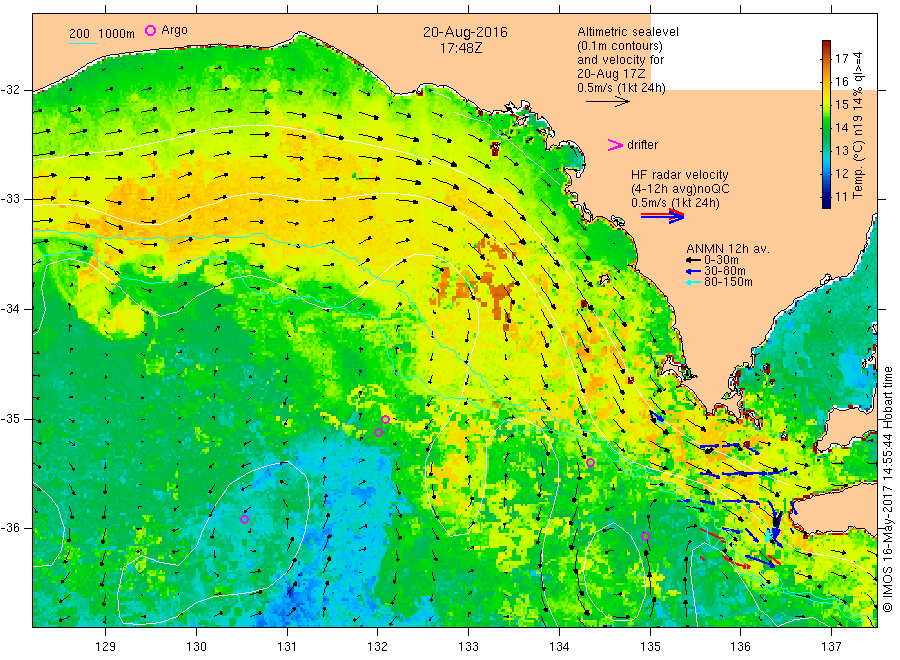Click the longitude axis label '133'
Screen dimensions: 900x660
click(x=468, y=647)
